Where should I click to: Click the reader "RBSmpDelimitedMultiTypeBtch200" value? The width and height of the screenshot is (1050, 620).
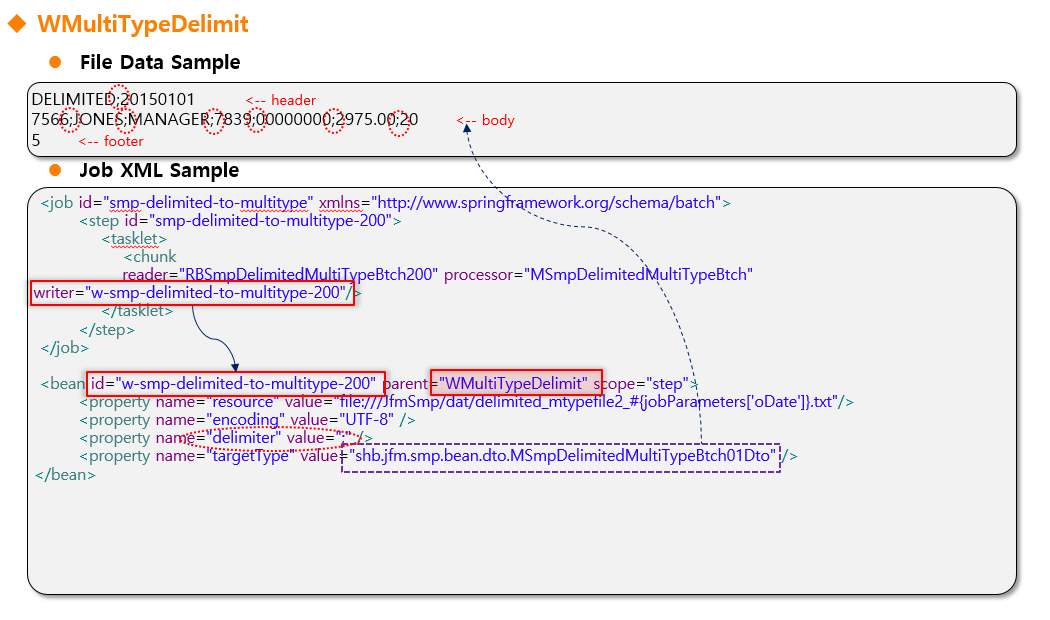coord(307,275)
